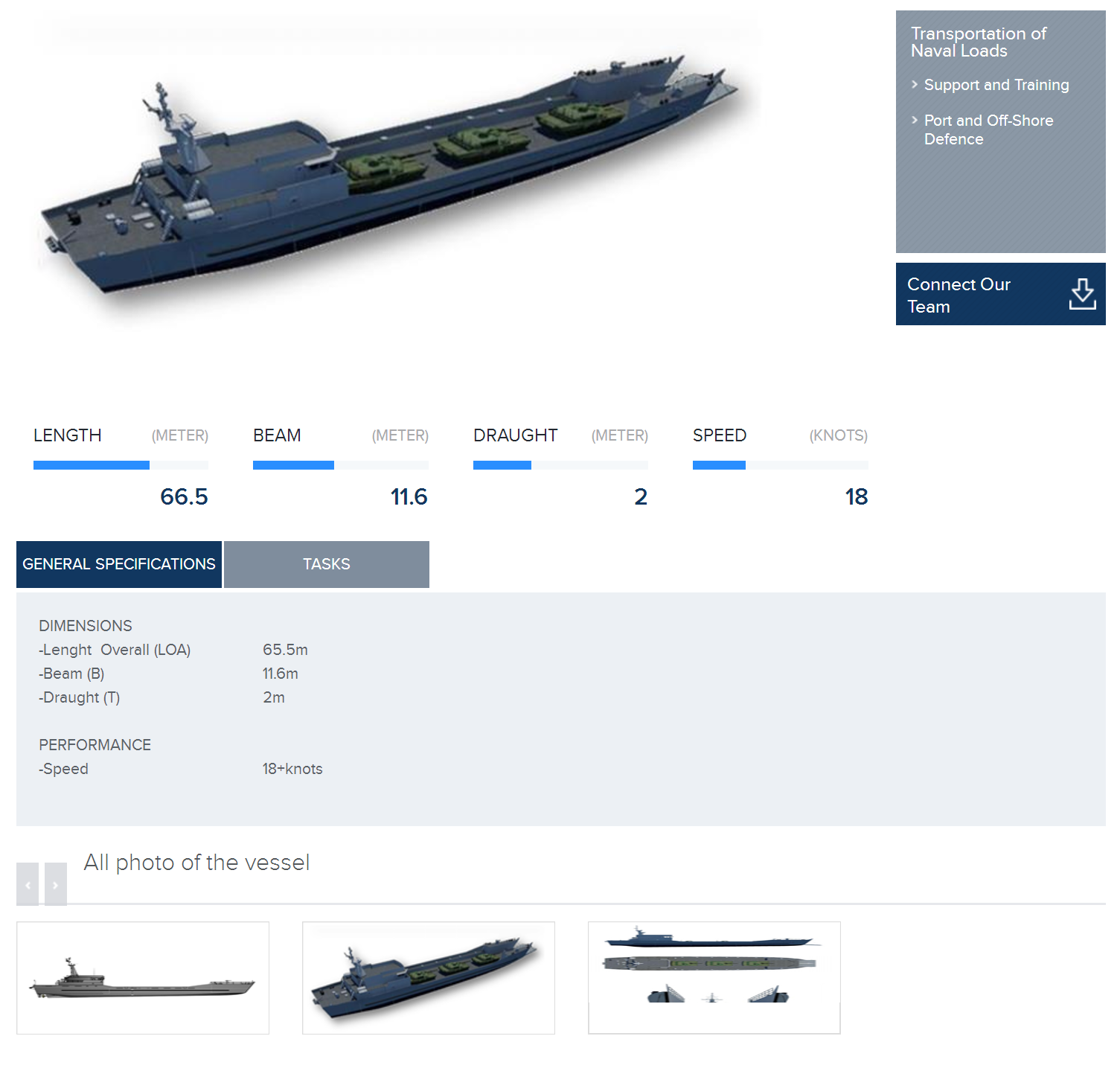The width and height of the screenshot is (1120, 1071).
Task: Click Transportation of Naval Loads heading
Action: click(978, 42)
